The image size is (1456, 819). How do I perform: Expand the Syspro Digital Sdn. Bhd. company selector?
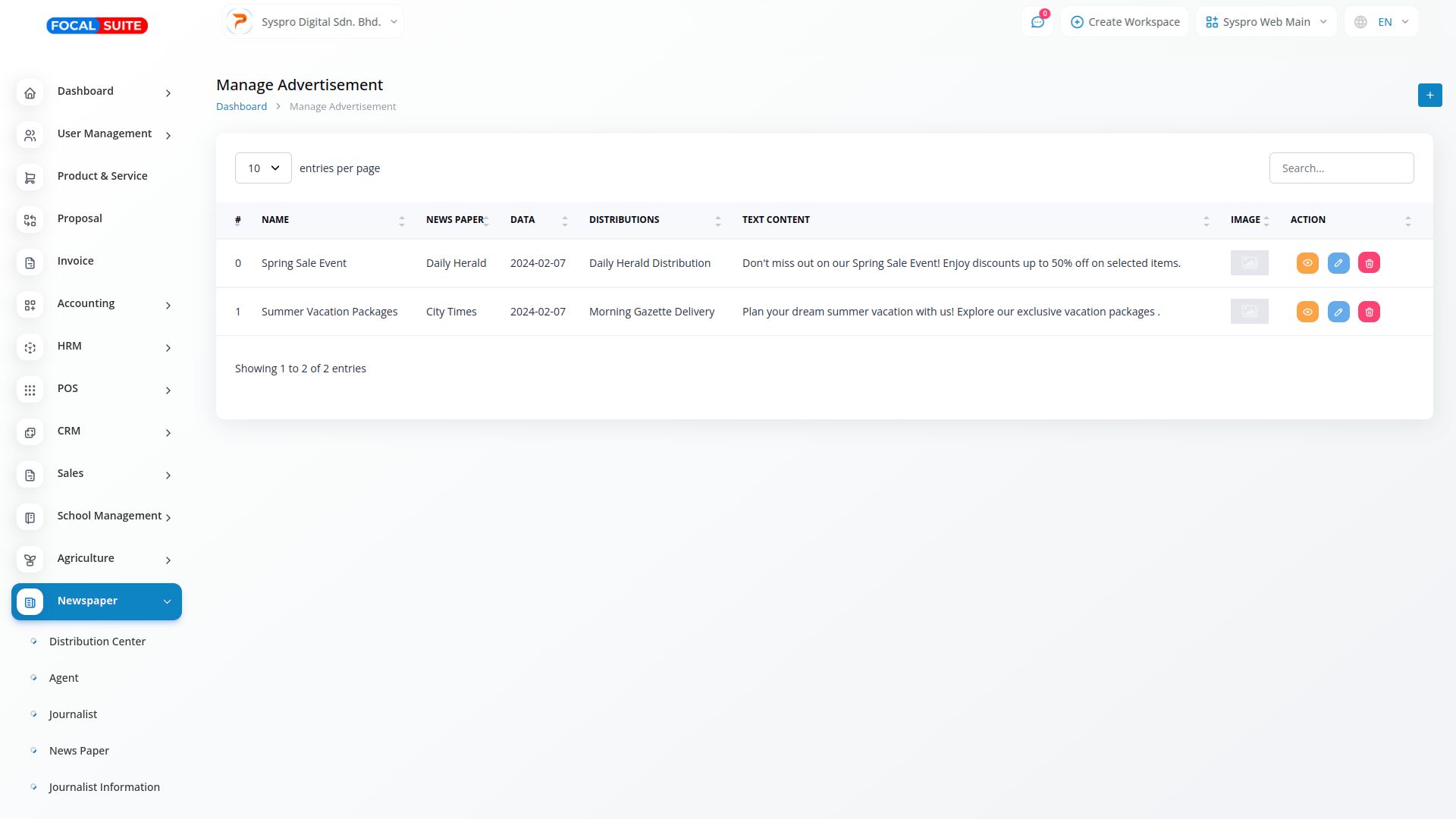point(313,22)
